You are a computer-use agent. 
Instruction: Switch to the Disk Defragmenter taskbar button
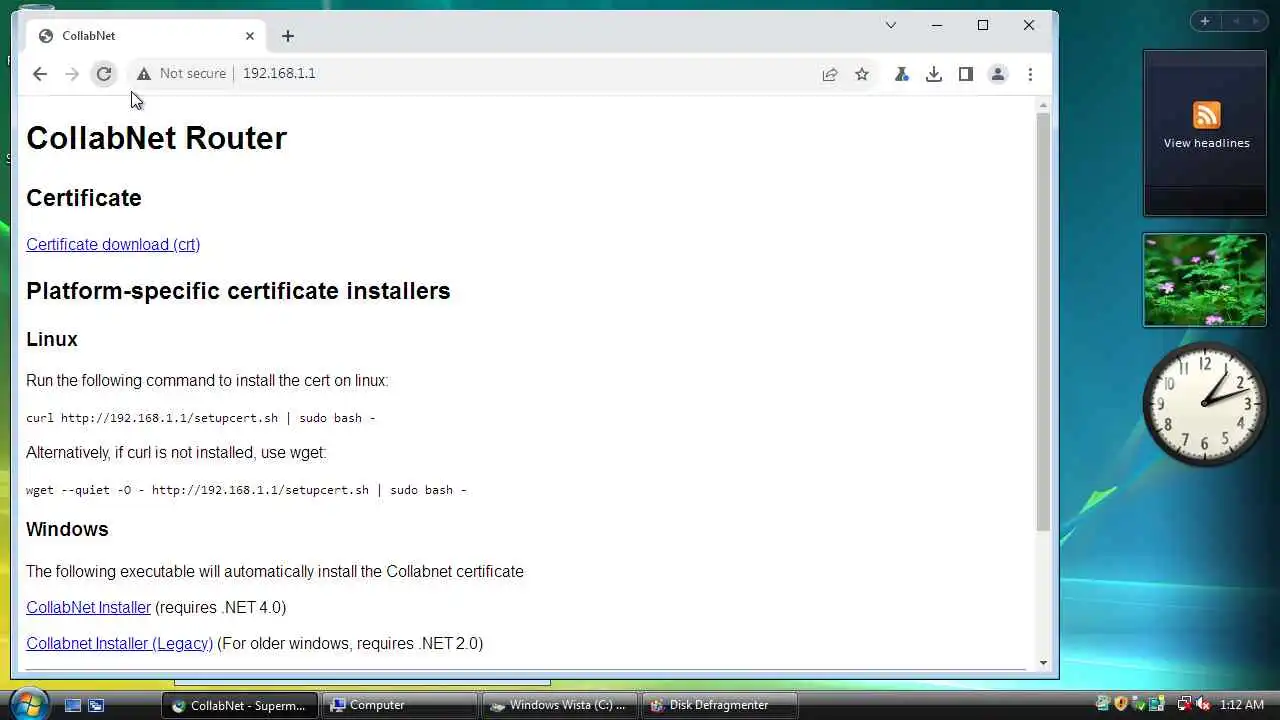[719, 705]
